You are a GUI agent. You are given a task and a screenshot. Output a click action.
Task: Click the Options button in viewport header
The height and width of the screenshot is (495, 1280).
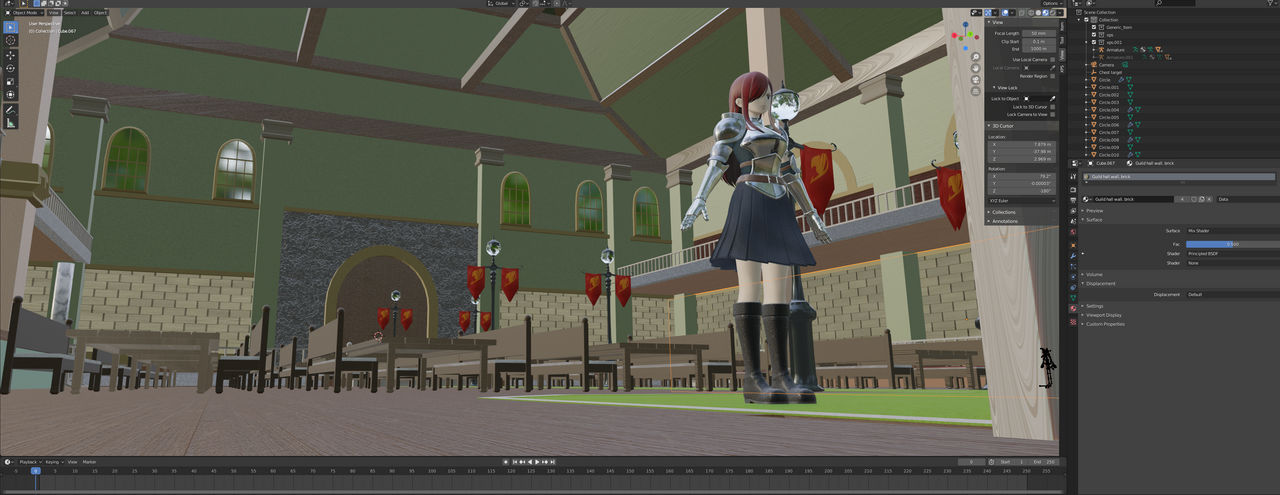(1051, 3)
